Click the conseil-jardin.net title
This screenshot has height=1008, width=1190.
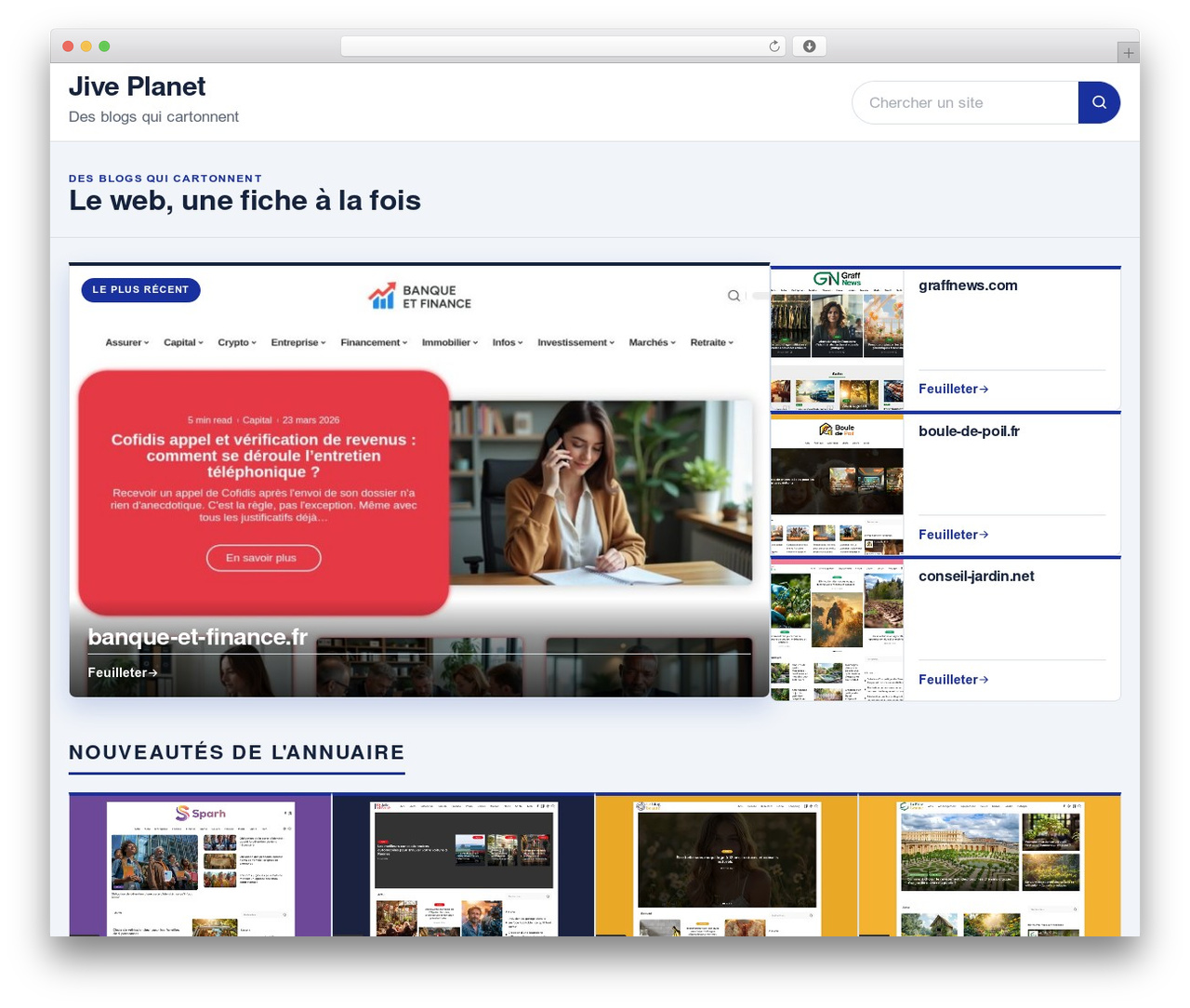(x=976, y=576)
